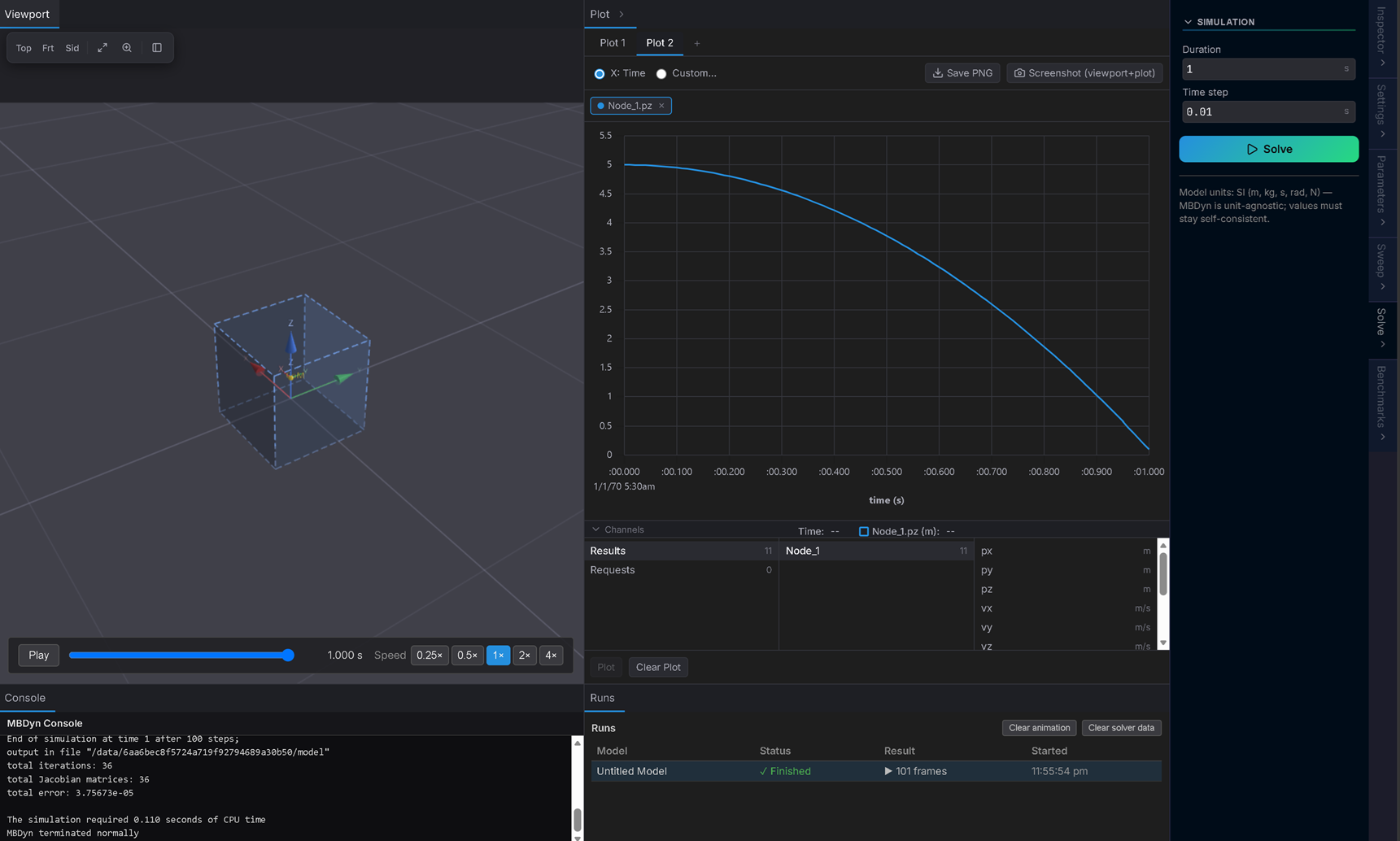The width and height of the screenshot is (1400, 841).
Task: Remove the Node_1.pz channel chip
Action: click(x=661, y=106)
